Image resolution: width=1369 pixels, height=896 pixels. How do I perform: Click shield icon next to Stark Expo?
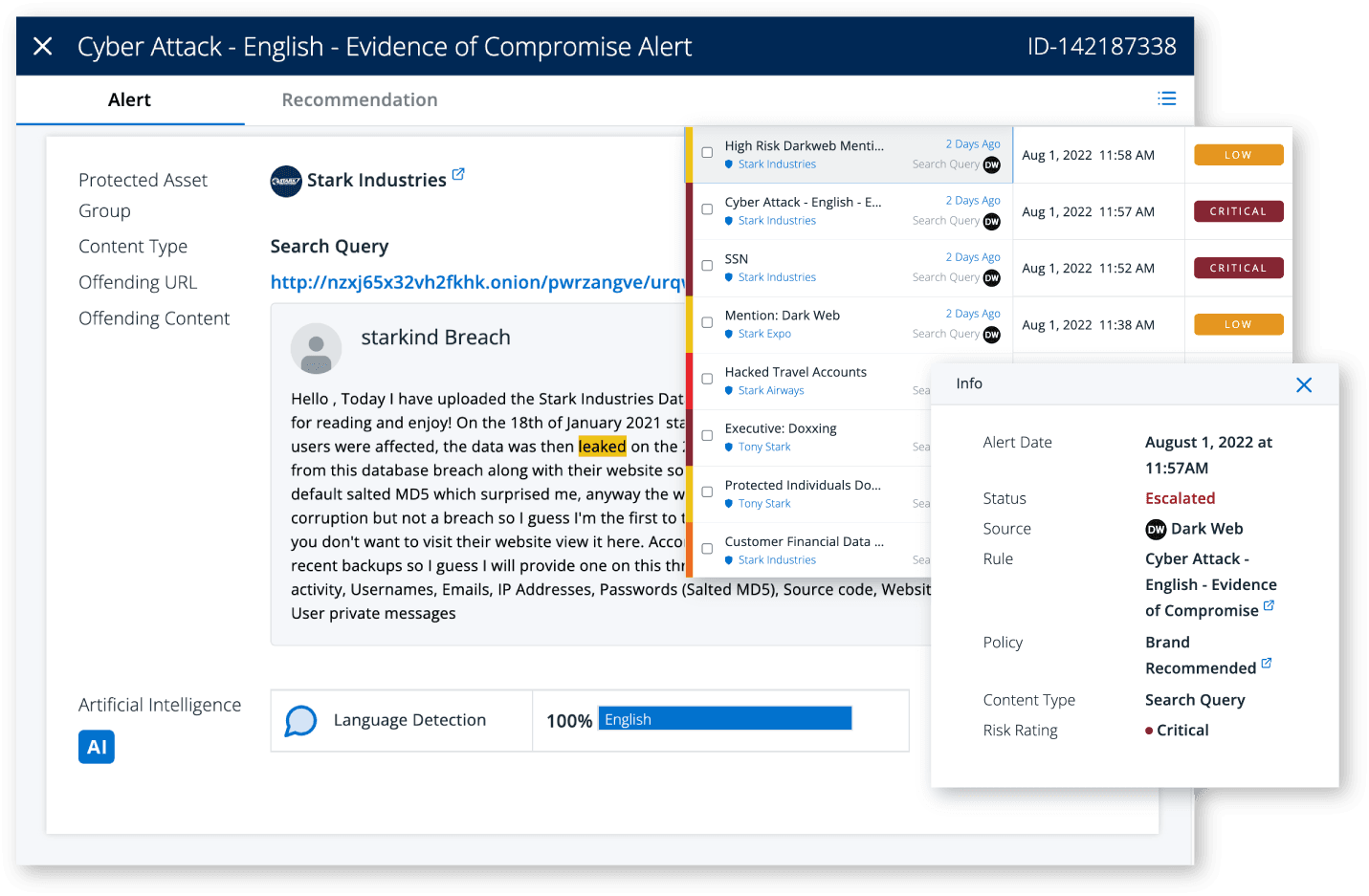click(x=729, y=334)
